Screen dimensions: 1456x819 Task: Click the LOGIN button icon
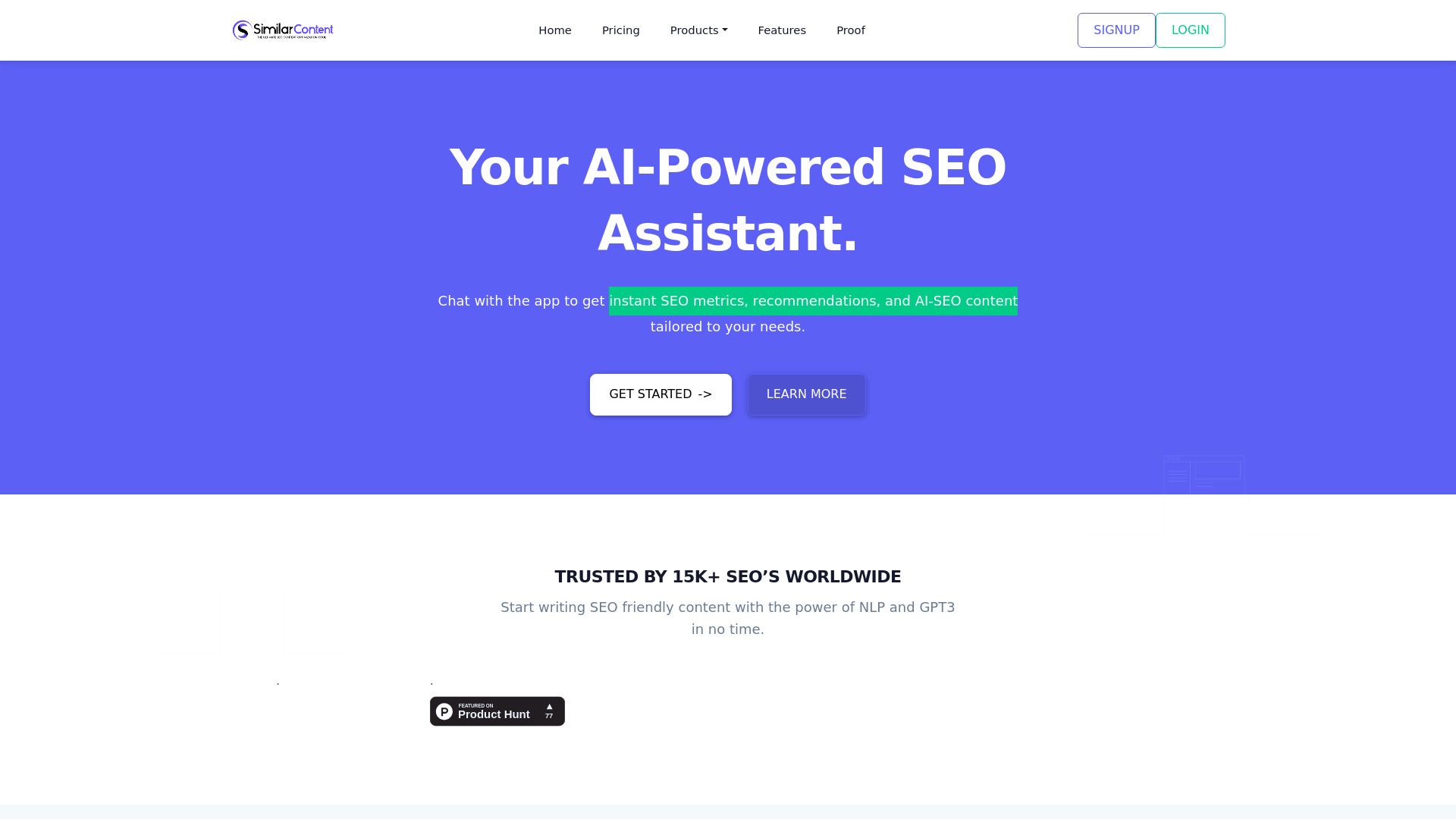click(x=1190, y=30)
